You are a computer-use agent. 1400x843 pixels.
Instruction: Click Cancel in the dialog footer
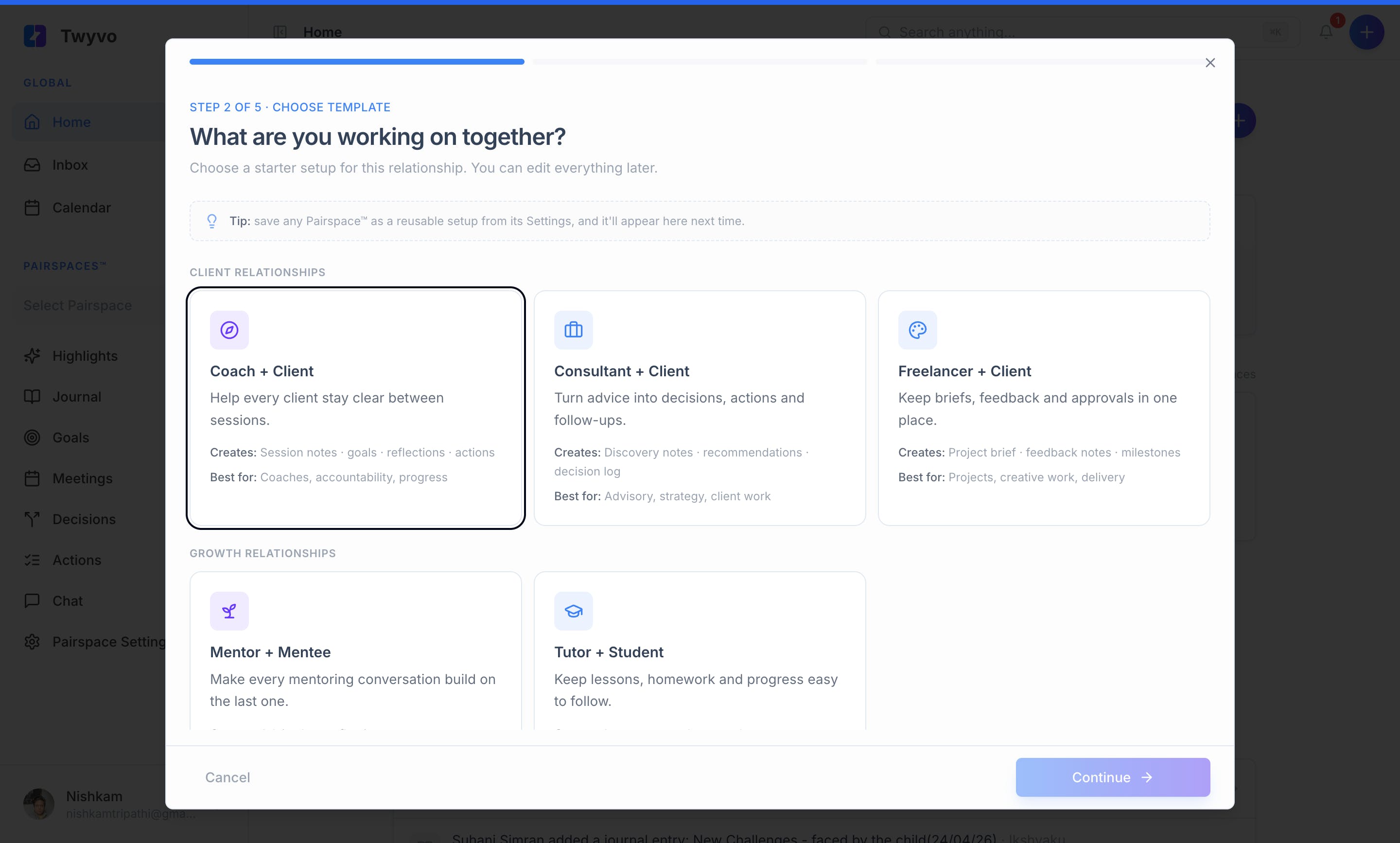pyautogui.click(x=227, y=777)
